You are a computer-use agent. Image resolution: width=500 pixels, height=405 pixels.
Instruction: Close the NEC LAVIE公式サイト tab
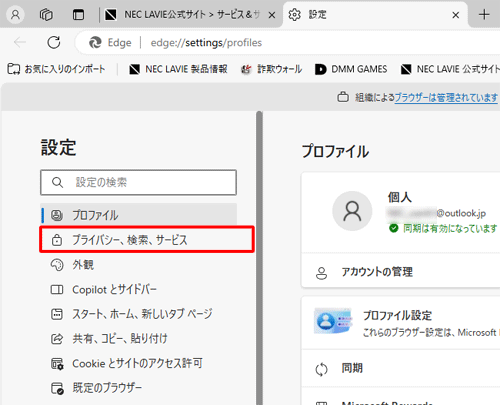pyautogui.click(x=272, y=15)
